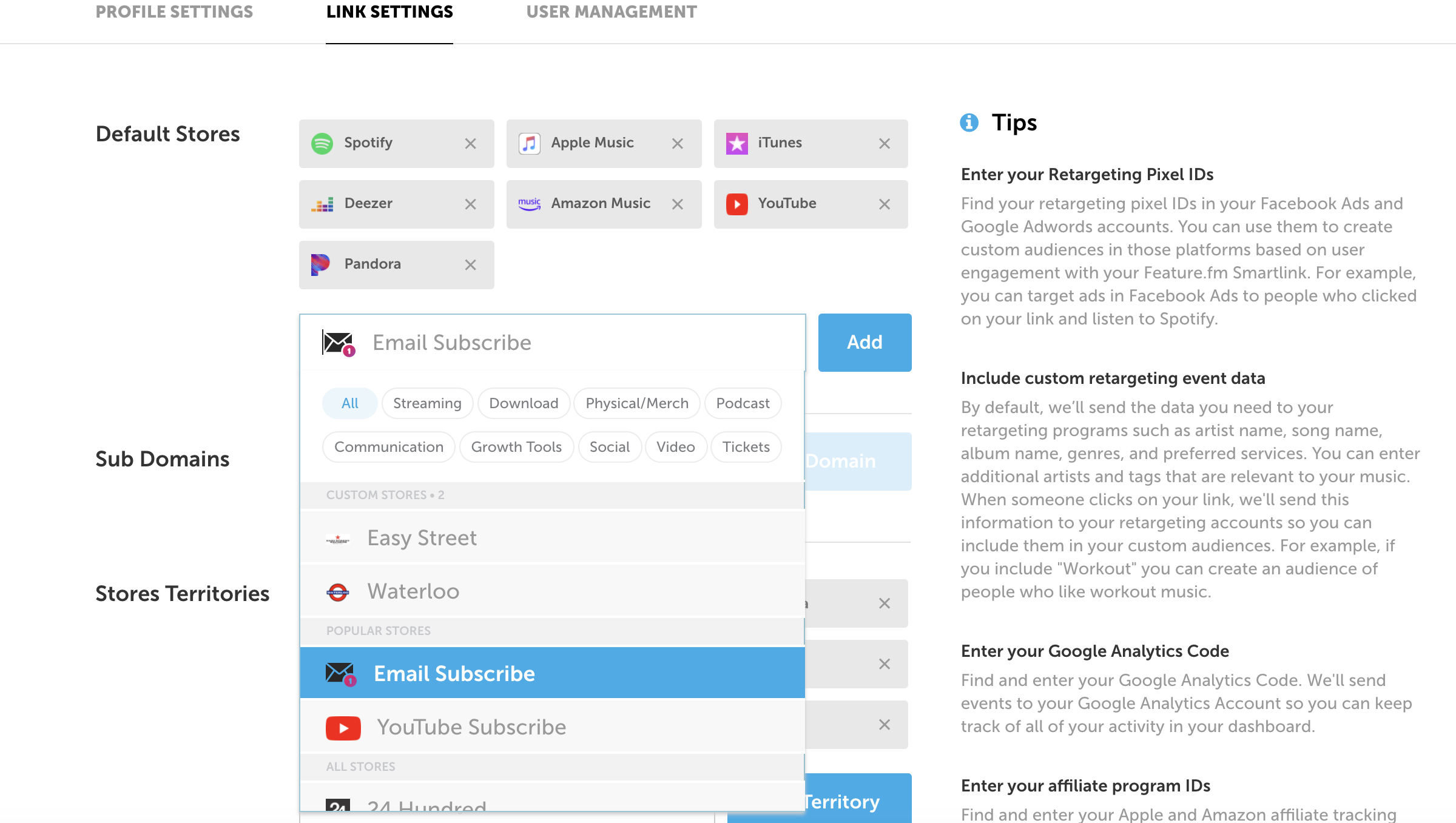Click the Deezer equalizer icon

coord(322,204)
